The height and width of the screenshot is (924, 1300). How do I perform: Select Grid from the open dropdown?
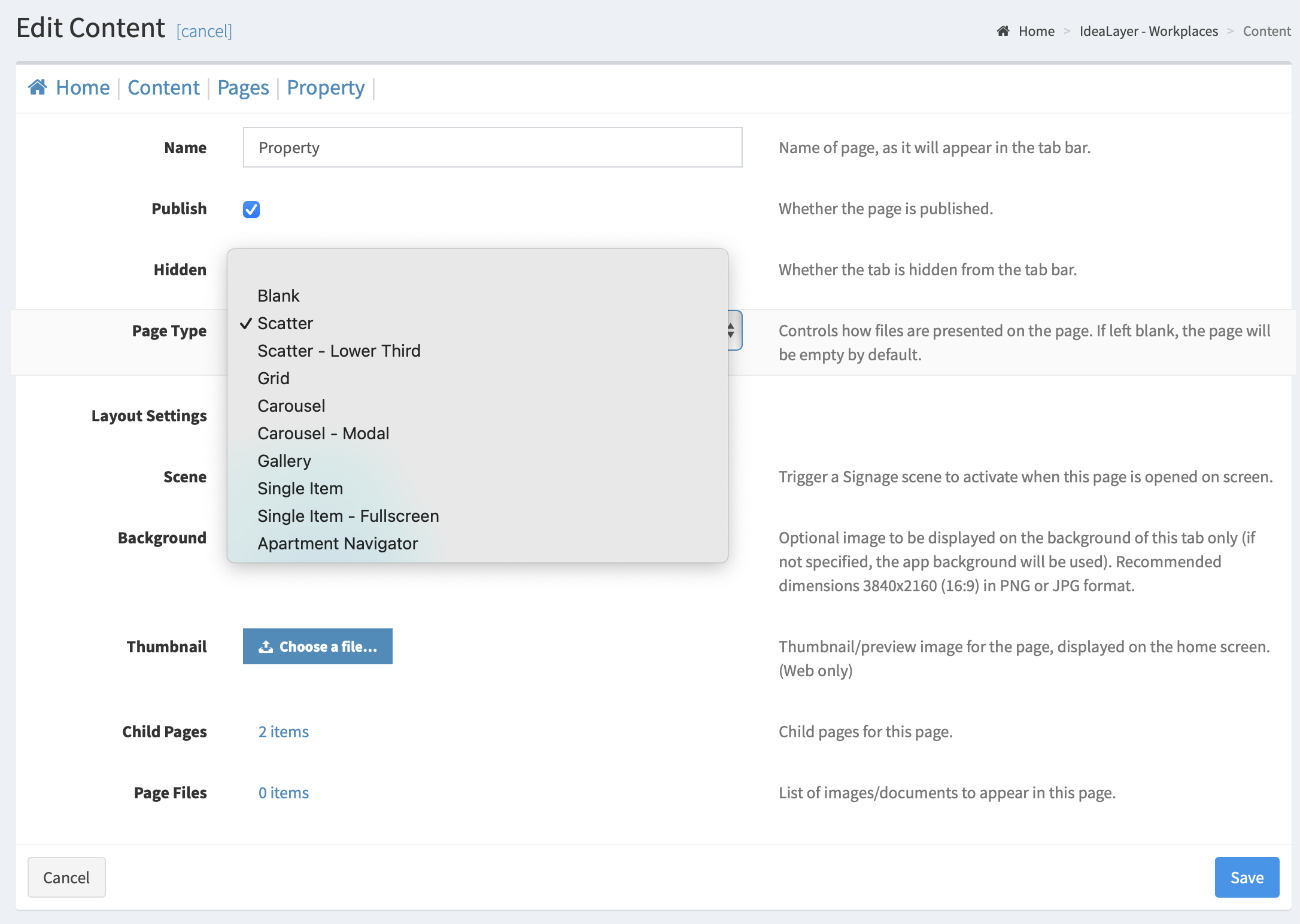click(x=273, y=378)
